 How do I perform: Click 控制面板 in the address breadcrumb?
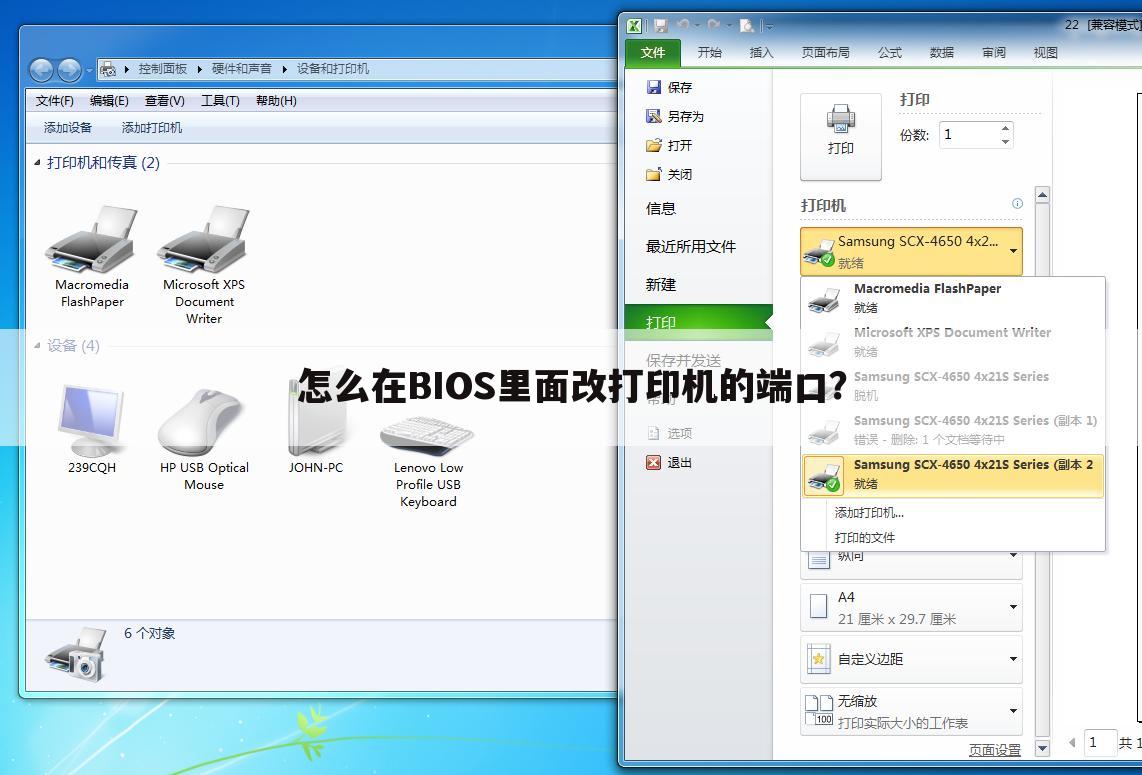(162, 68)
